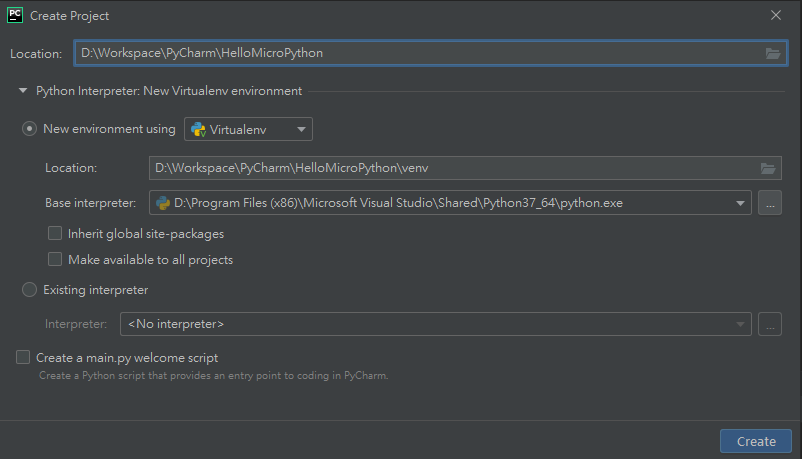The height and width of the screenshot is (459, 802).
Task: Expand the Base interpreter dropdown arrow
Action: point(740,203)
